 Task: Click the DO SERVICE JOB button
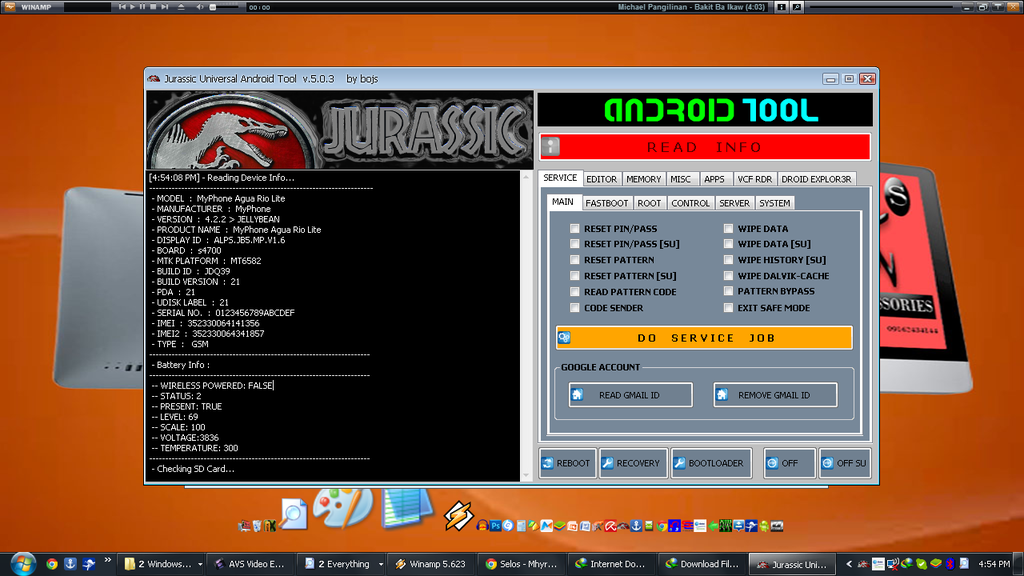(x=704, y=338)
